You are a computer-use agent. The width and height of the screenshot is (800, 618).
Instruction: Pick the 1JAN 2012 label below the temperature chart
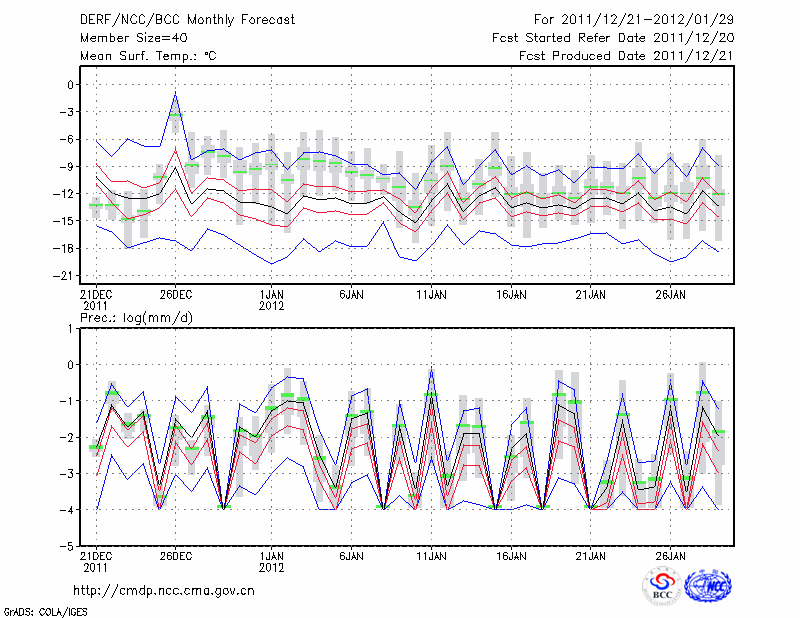[271, 301]
